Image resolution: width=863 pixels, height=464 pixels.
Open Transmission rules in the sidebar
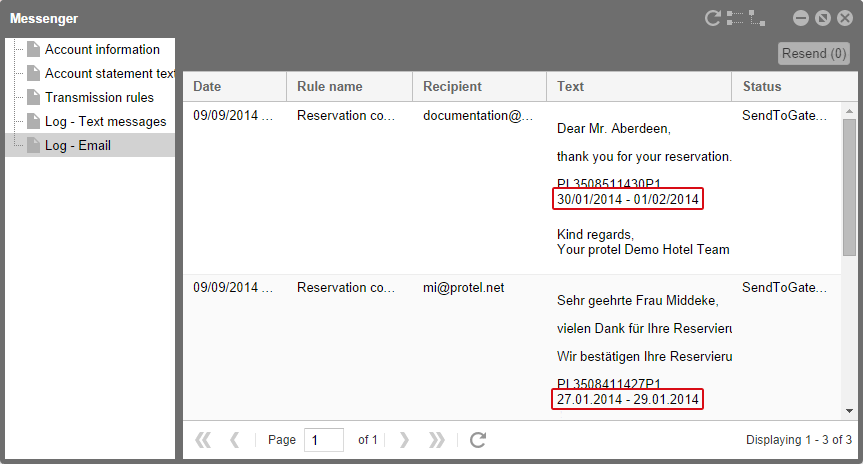[x=99, y=97]
